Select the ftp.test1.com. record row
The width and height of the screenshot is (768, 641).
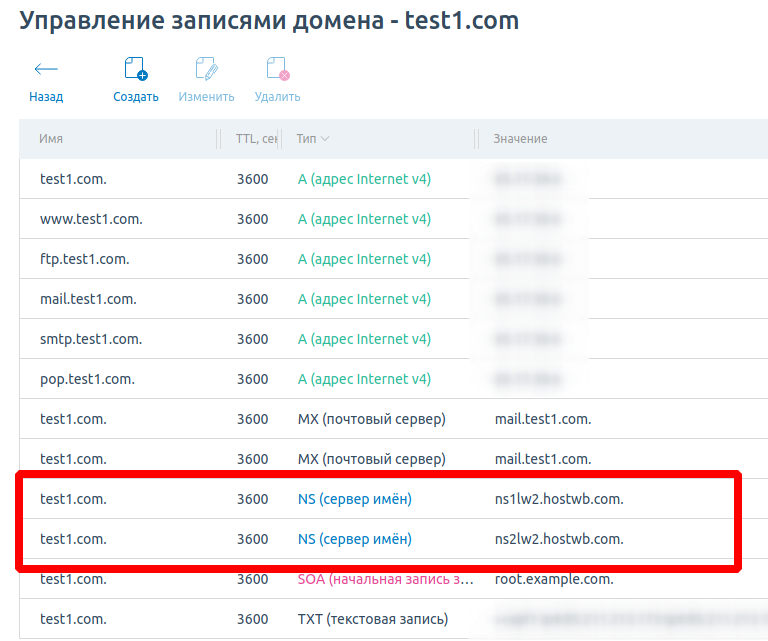point(85,259)
